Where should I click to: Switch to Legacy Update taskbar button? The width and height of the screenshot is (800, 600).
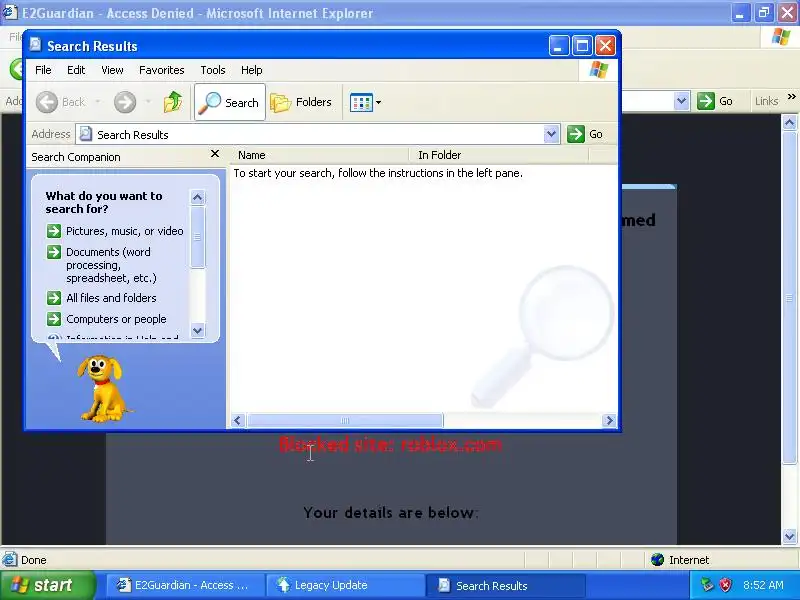click(345, 585)
